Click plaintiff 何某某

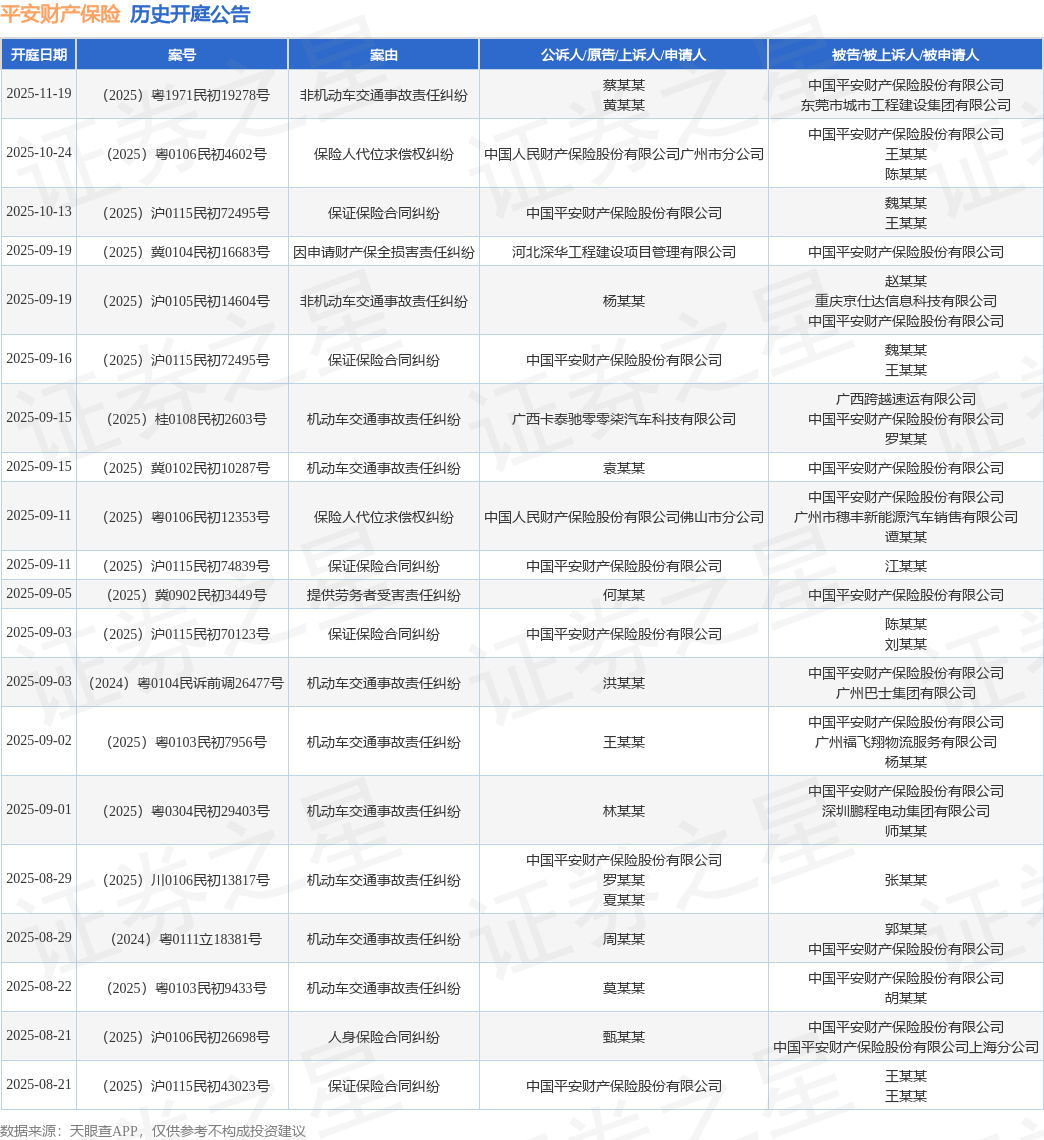pos(624,595)
